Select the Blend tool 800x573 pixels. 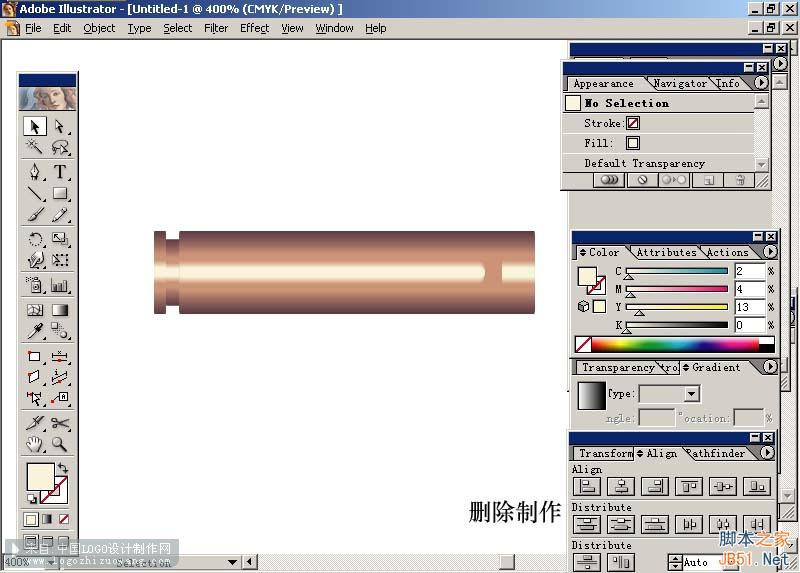coord(60,331)
